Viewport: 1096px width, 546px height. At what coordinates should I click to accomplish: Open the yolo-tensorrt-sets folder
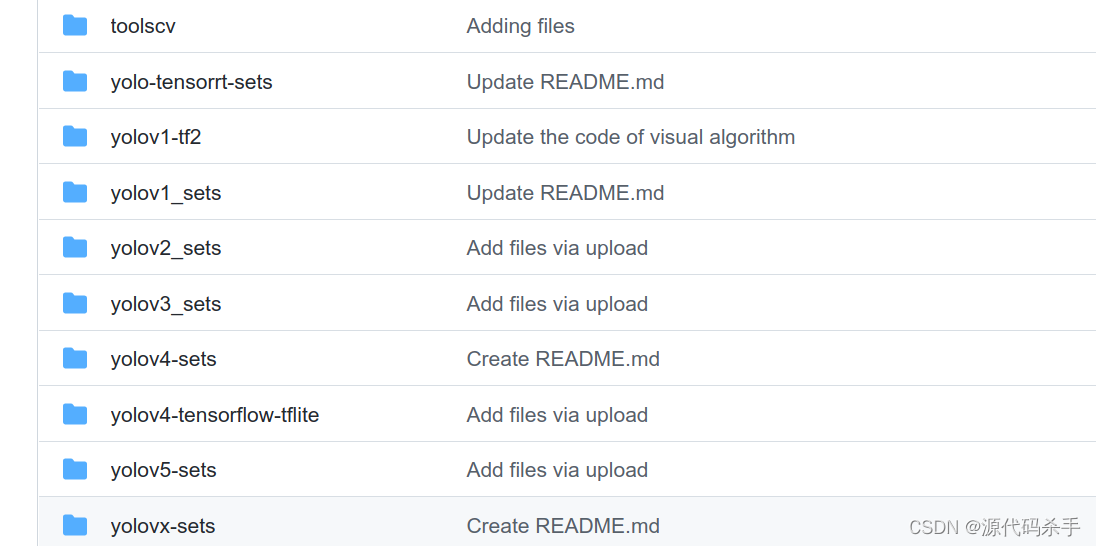click(x=192, y=82)
